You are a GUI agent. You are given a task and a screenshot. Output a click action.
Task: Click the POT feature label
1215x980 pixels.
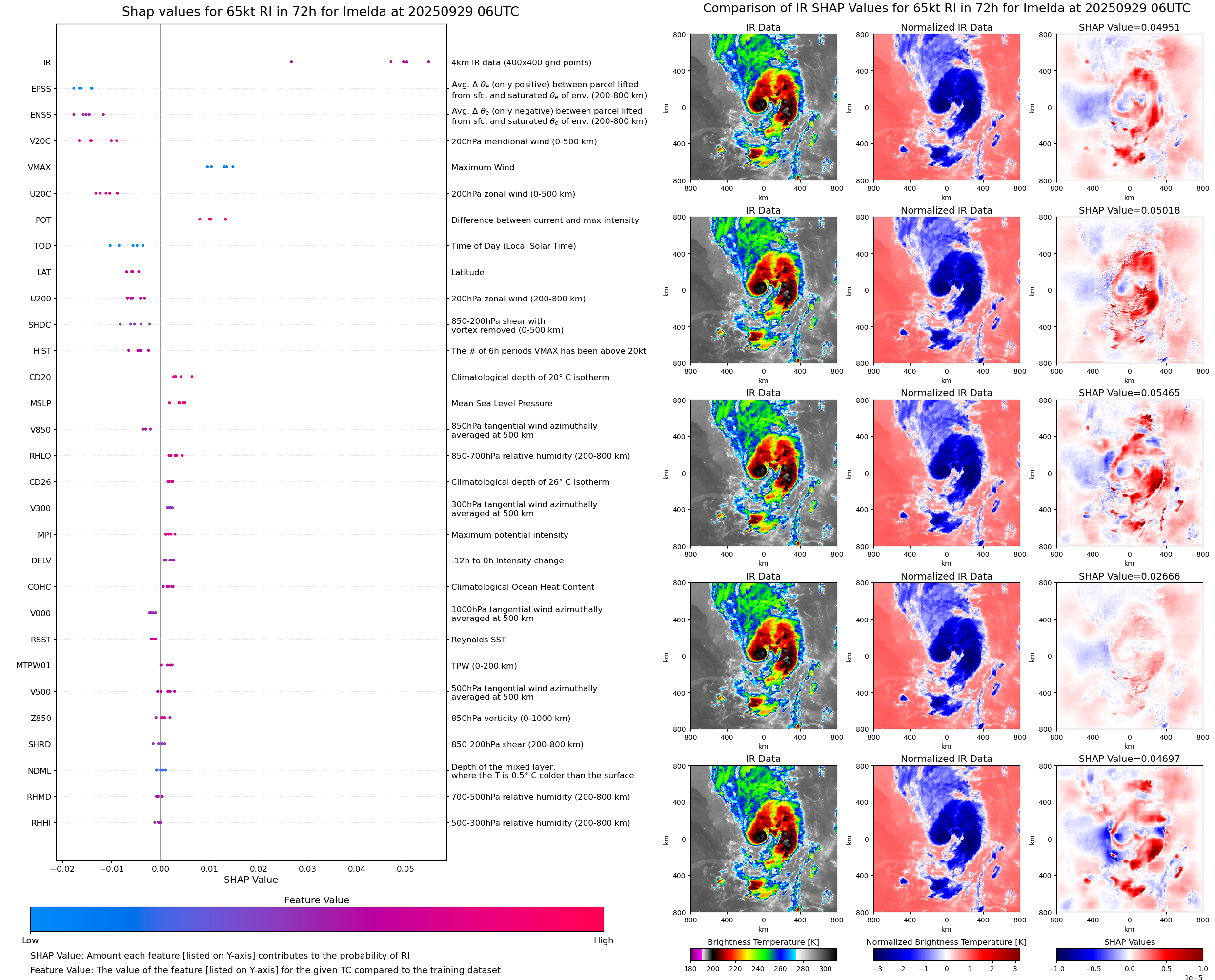[43, 220]
